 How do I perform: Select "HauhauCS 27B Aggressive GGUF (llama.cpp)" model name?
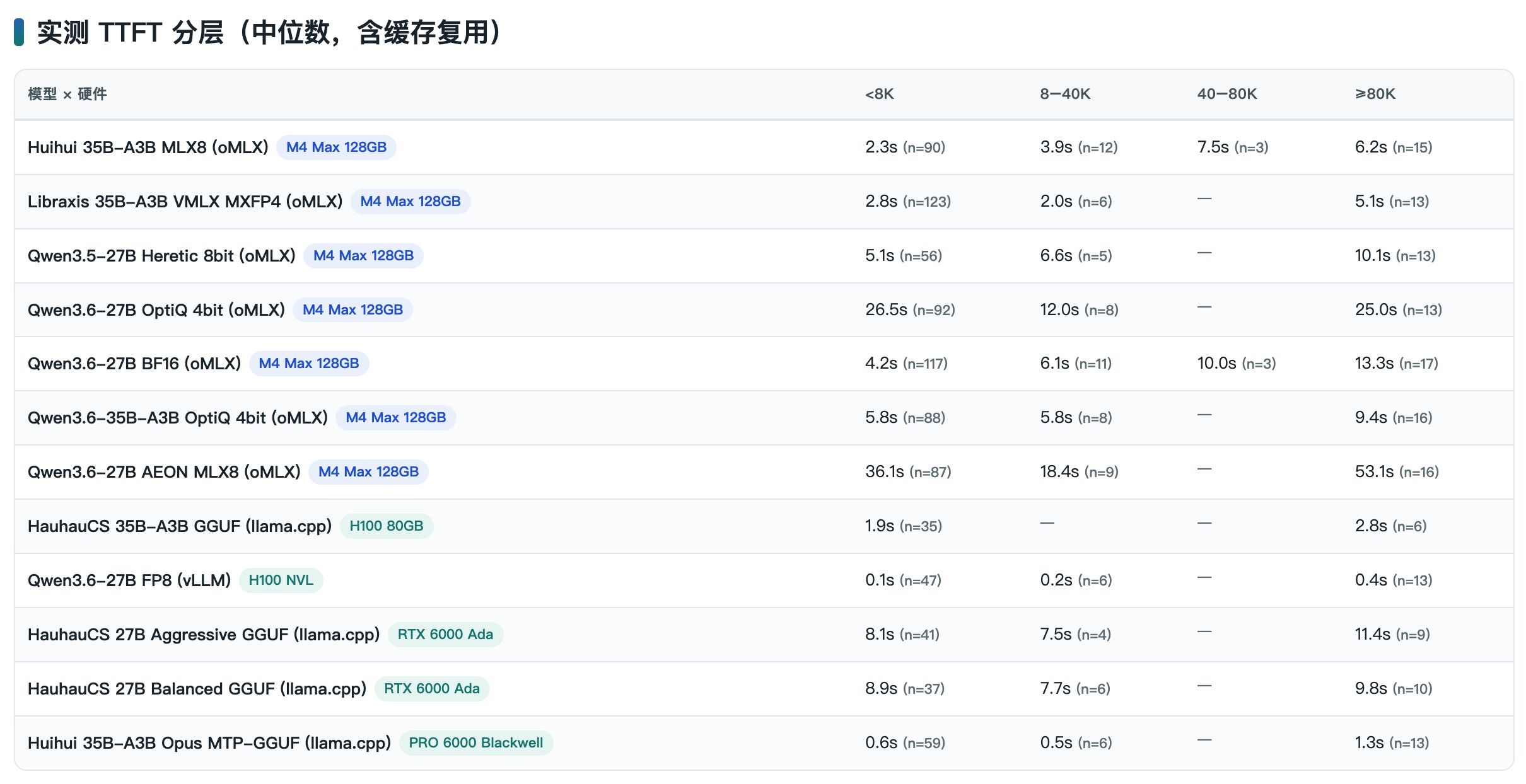[x=204, y=635]
